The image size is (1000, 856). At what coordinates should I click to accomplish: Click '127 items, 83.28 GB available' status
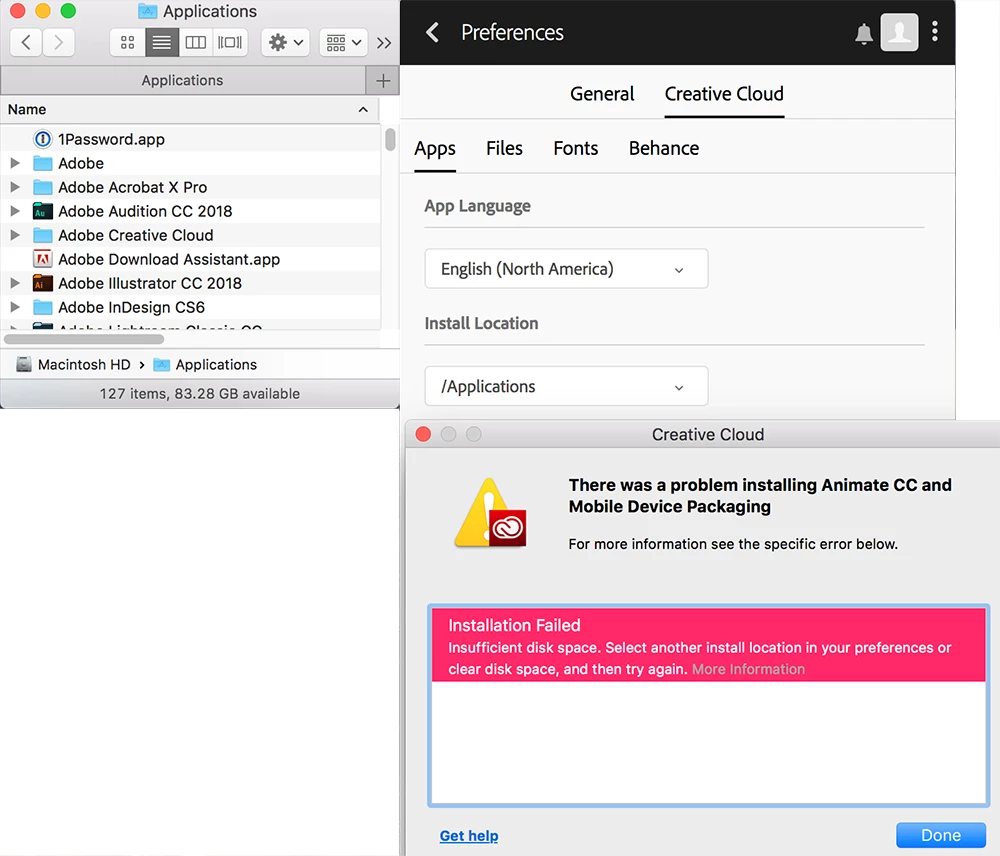(x=200, y=394)
